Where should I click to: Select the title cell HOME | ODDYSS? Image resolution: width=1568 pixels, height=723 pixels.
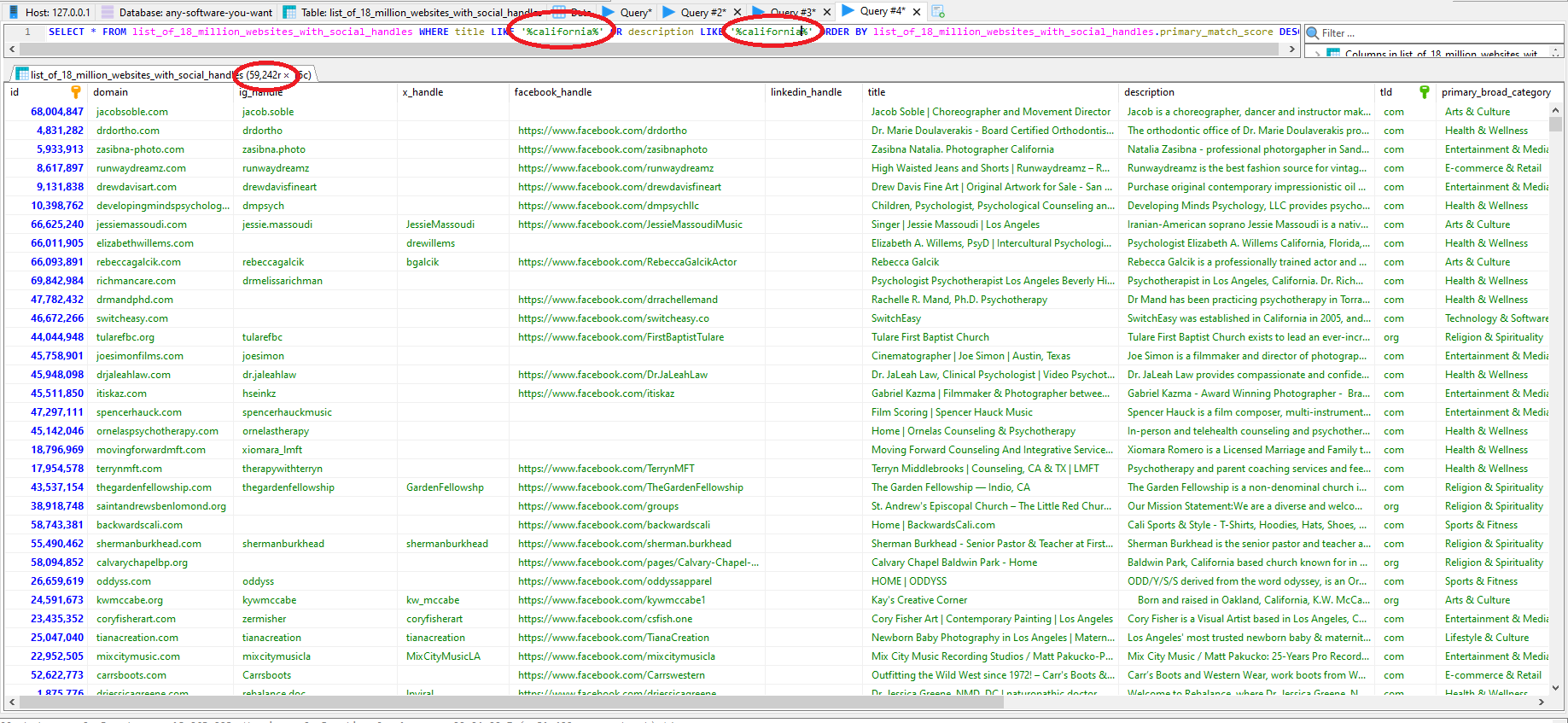pyautogui.click(x=990, y=581)
